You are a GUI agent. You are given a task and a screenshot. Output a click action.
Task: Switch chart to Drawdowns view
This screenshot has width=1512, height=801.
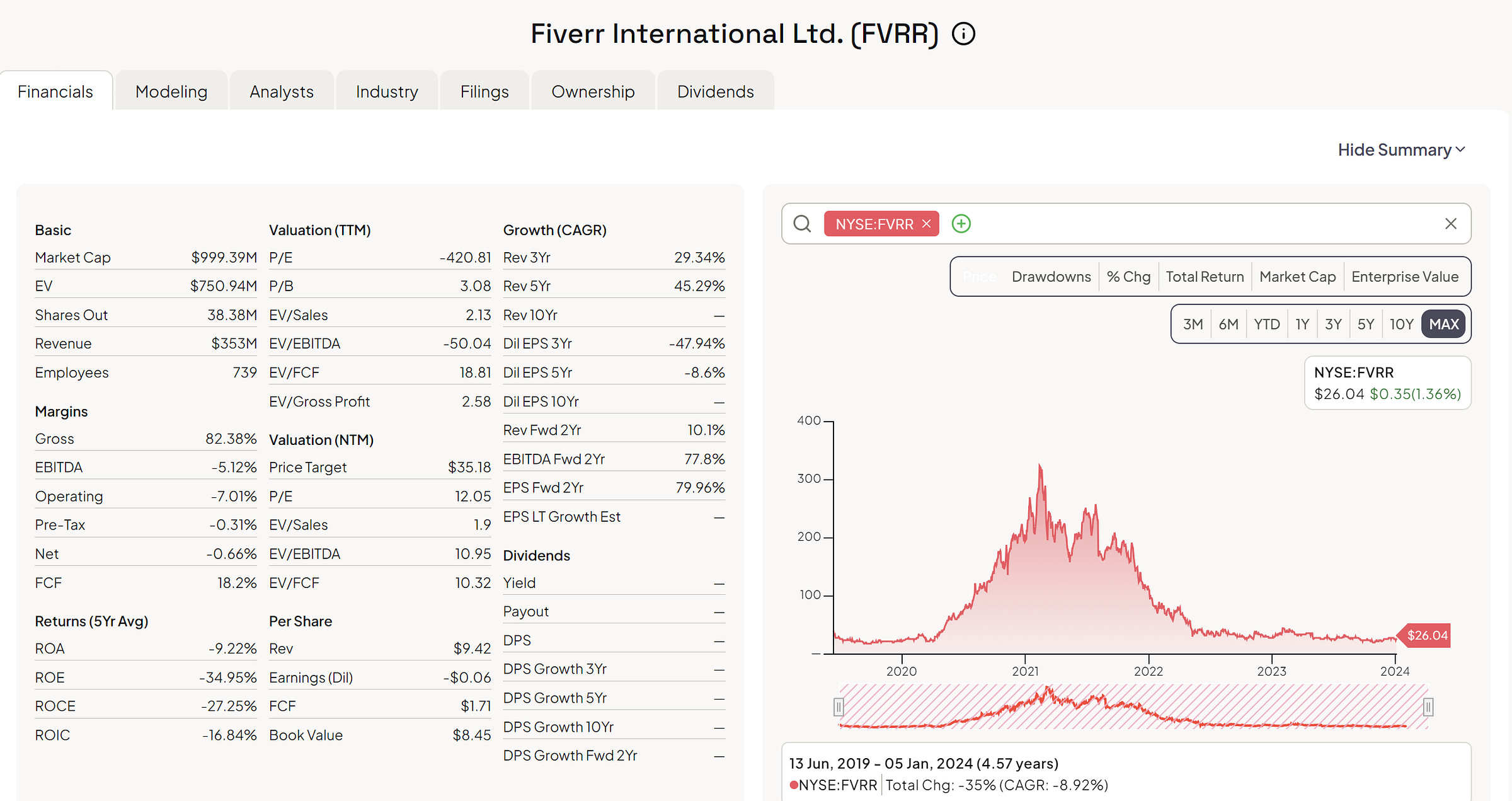tap(1051, 277)
